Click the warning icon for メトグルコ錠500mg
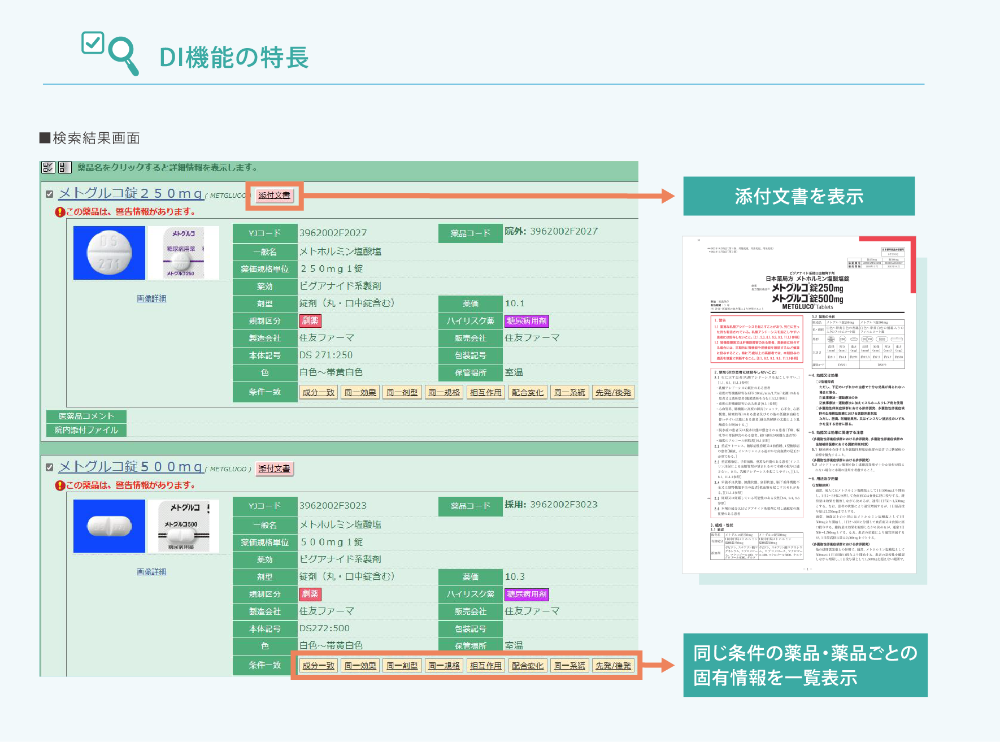This screenshot has height=742, width=1000. click(60, 486)
